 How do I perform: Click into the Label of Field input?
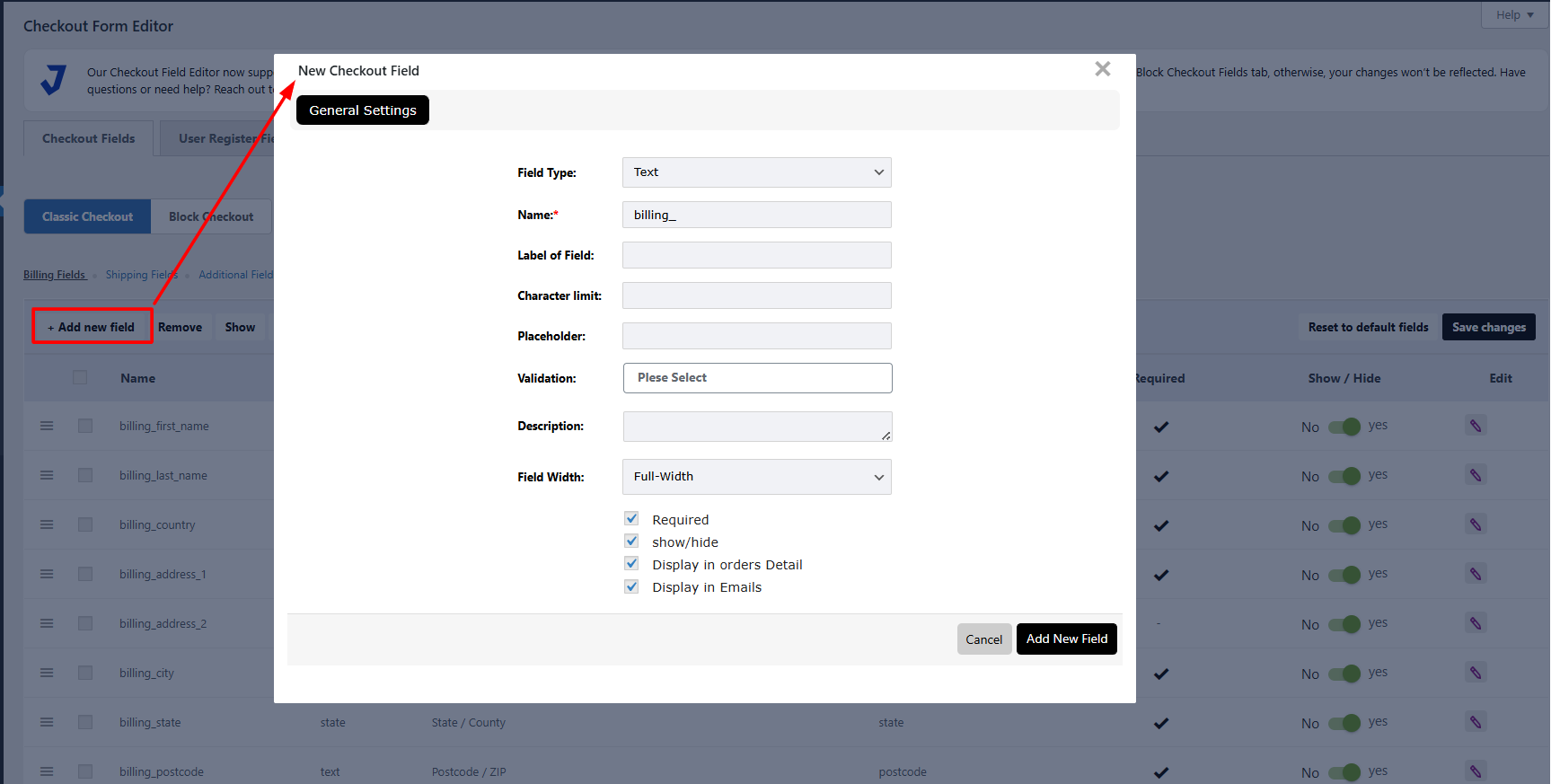[756, 255]
